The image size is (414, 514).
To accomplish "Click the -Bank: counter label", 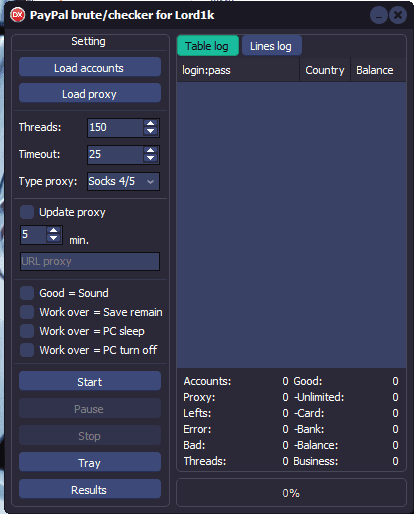I will pos(309,429).
